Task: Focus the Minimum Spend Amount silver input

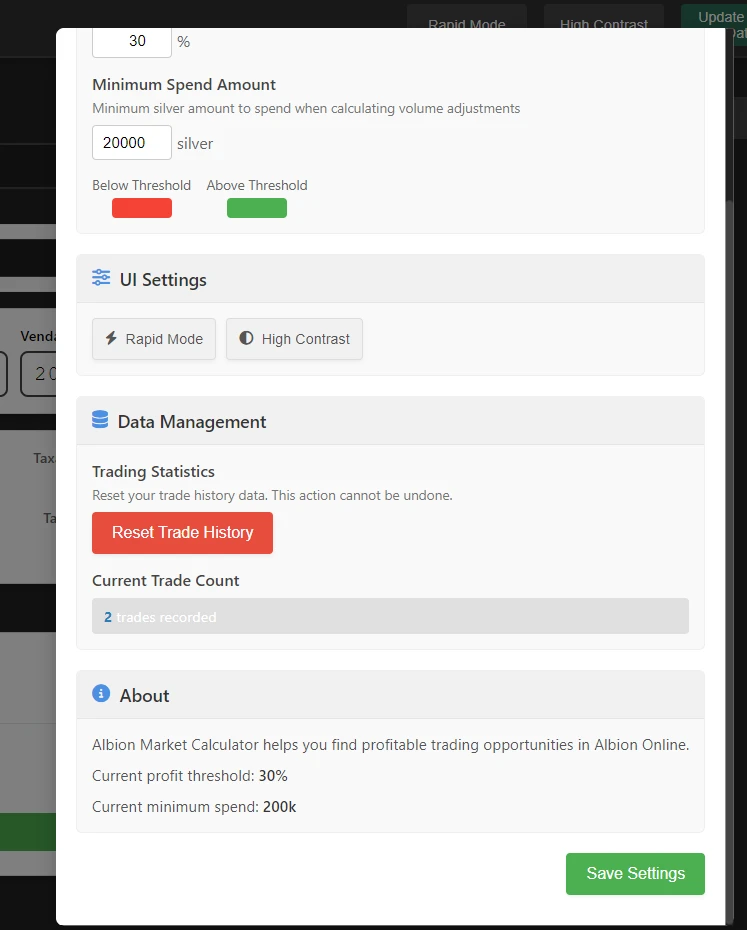Action: pos(132,143)
